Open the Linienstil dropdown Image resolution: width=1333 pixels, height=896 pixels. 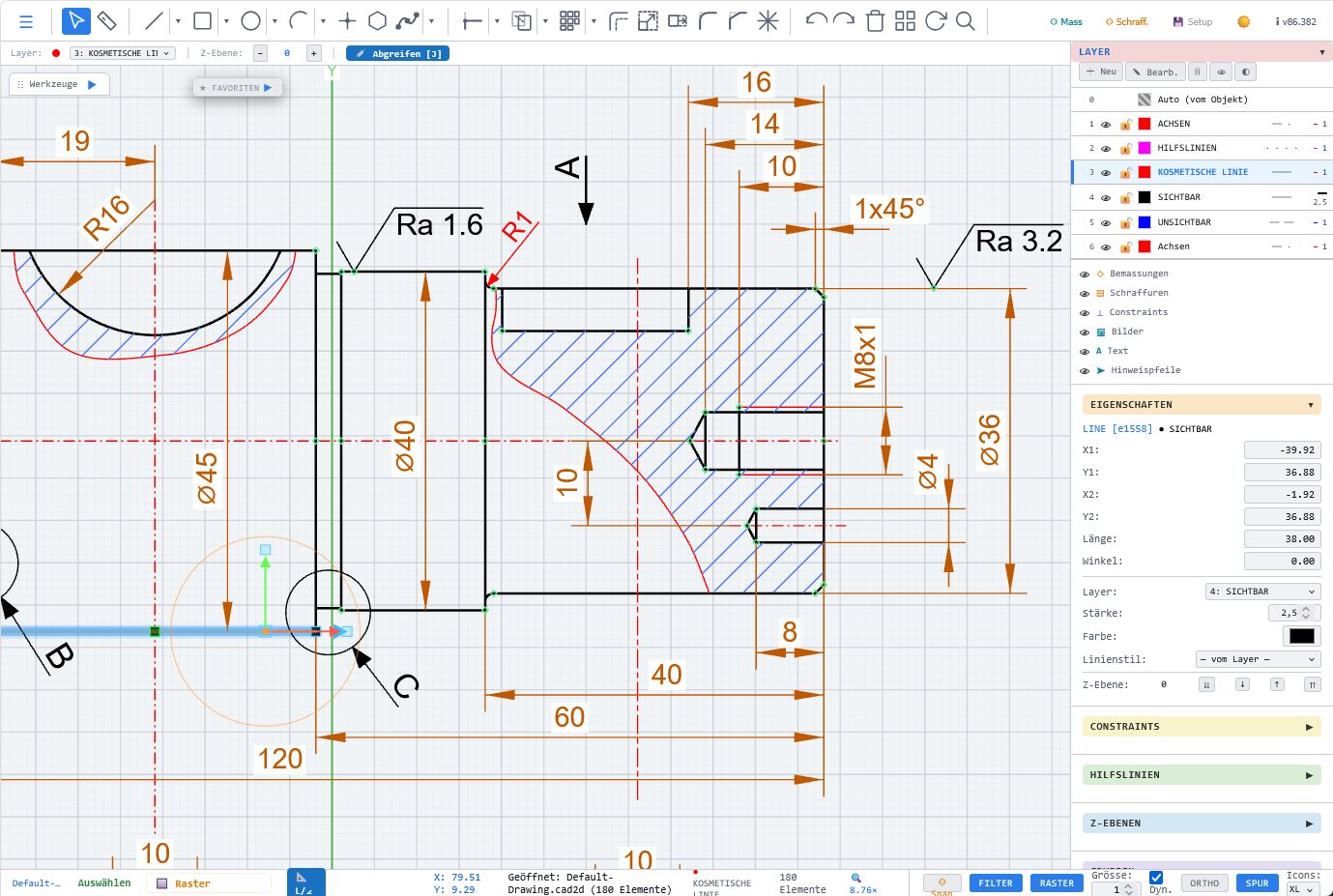tap(1257, 659)
